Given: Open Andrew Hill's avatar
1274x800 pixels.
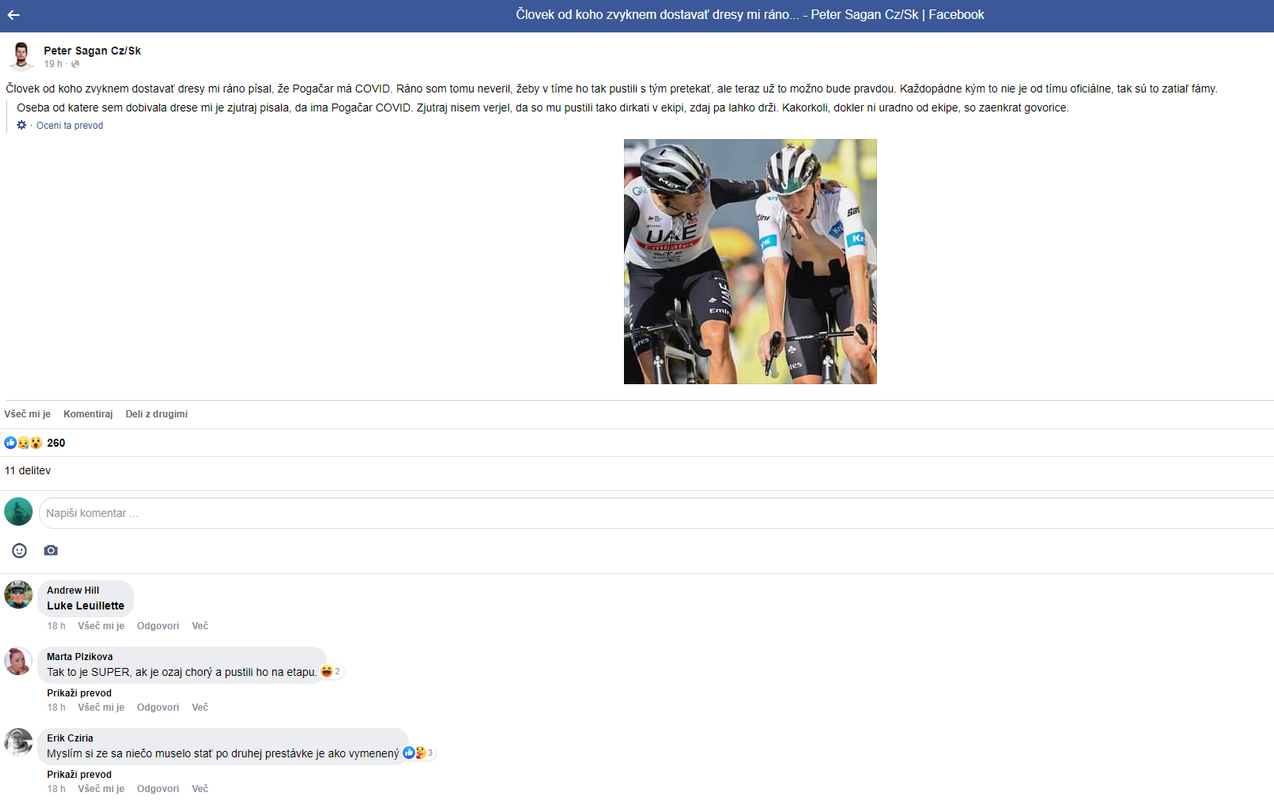Looking at the screenshot, I should [18, 594].
